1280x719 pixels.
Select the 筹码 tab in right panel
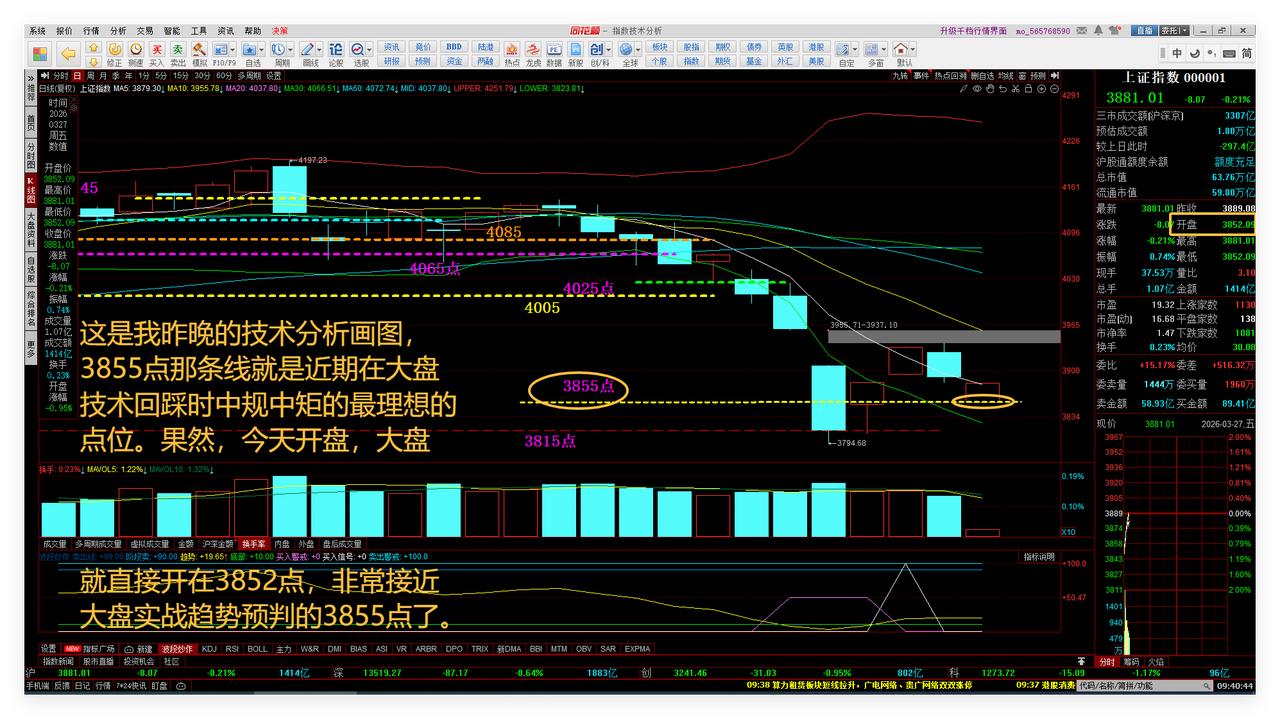tap(1131, 662)
